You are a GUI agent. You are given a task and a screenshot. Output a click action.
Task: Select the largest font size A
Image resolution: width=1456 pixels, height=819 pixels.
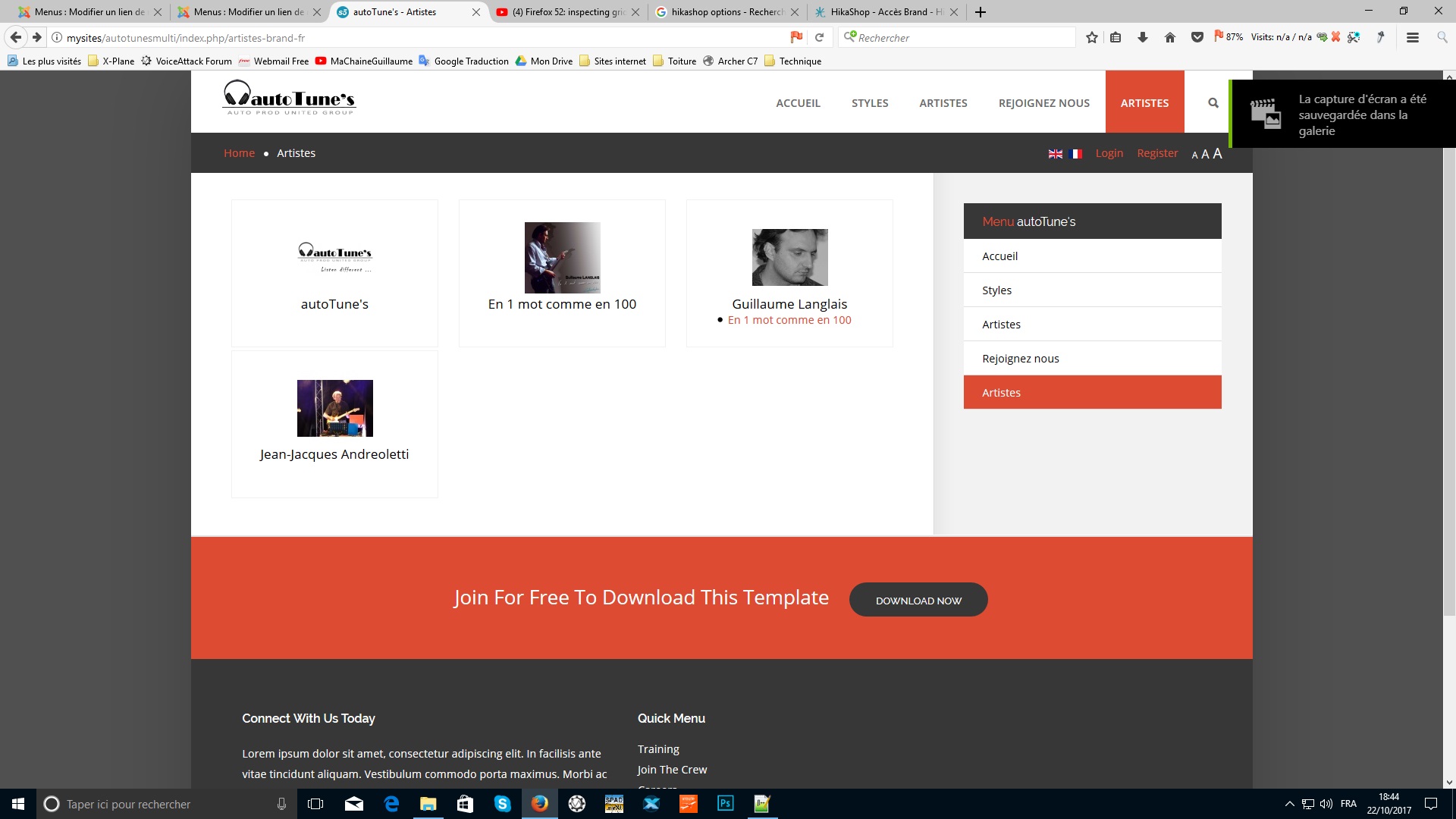pyautogui.click(x=1217, y=153)
